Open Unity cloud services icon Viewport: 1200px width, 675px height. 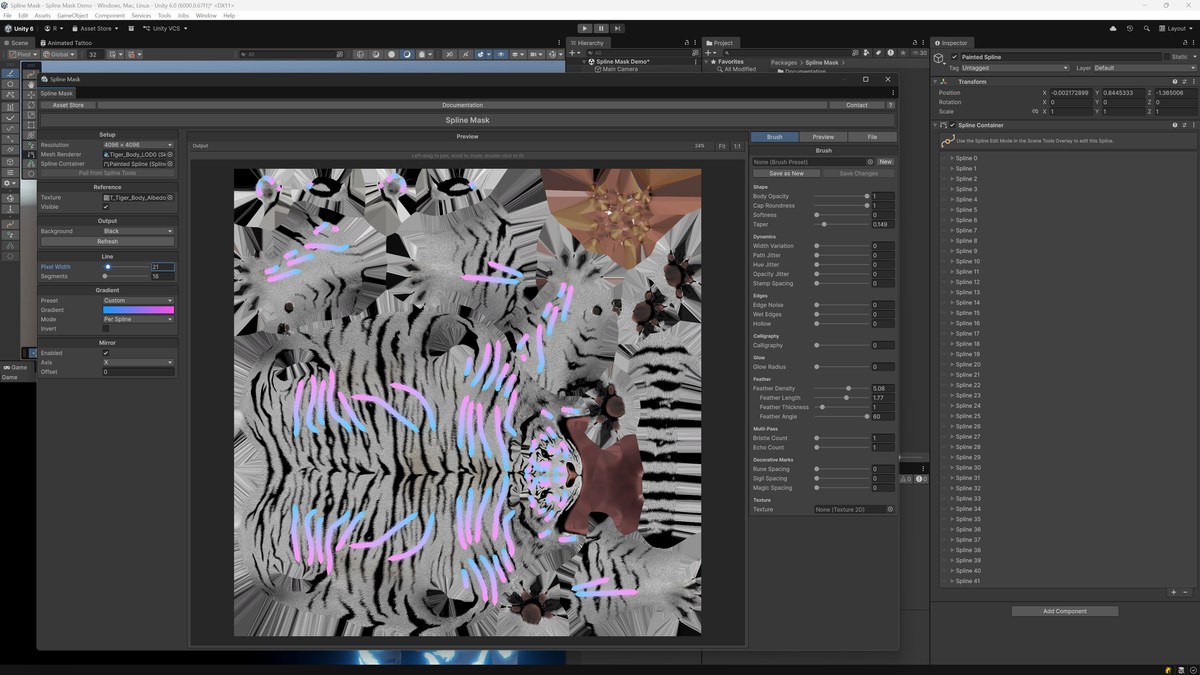[1113, 28]
